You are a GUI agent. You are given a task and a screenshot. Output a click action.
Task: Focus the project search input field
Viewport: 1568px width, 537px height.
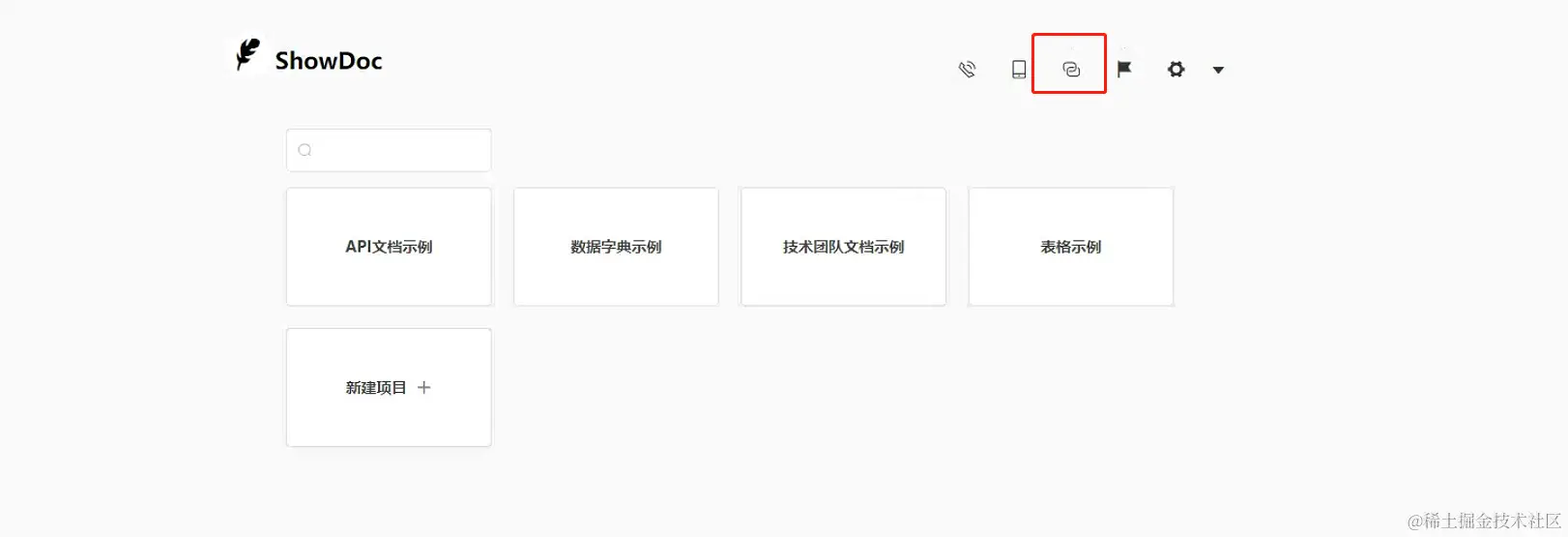pyautogui.click(x=389, y=150)
